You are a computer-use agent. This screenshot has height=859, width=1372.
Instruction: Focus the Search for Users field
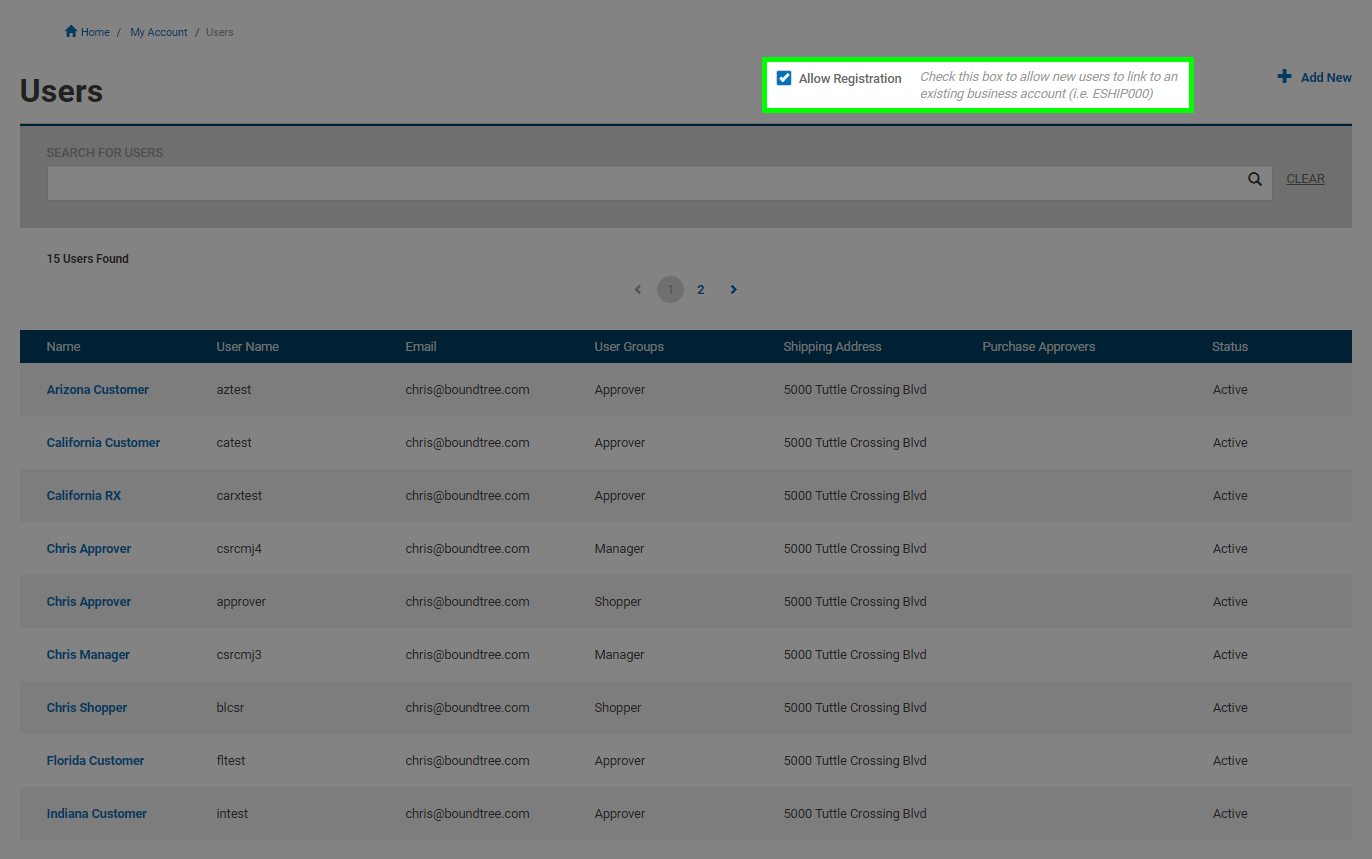(659, 183)
